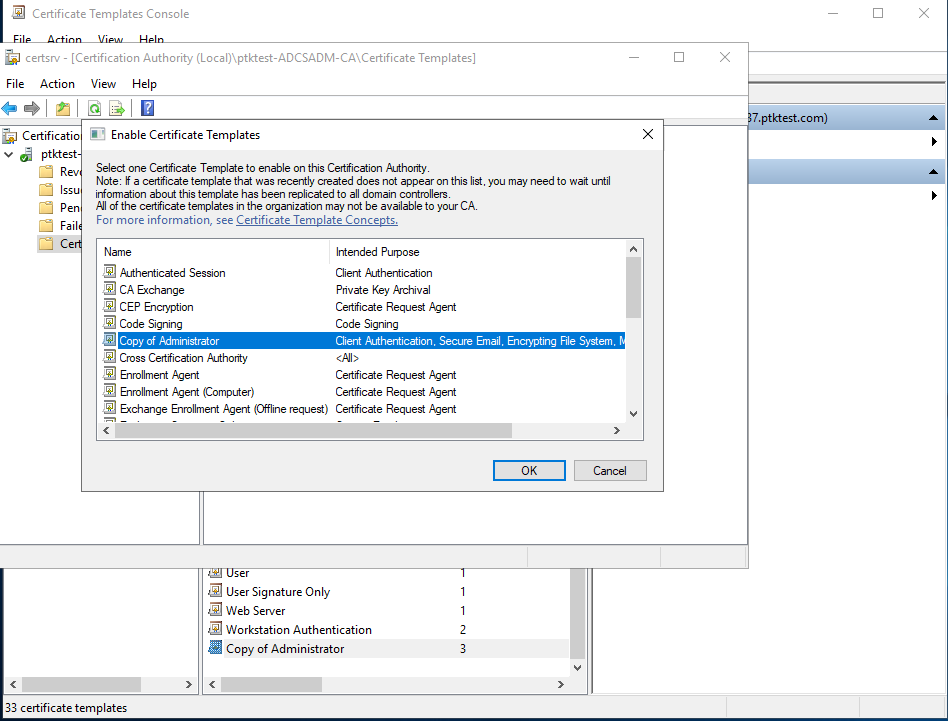Open the View menu in certsrv window

103,84
